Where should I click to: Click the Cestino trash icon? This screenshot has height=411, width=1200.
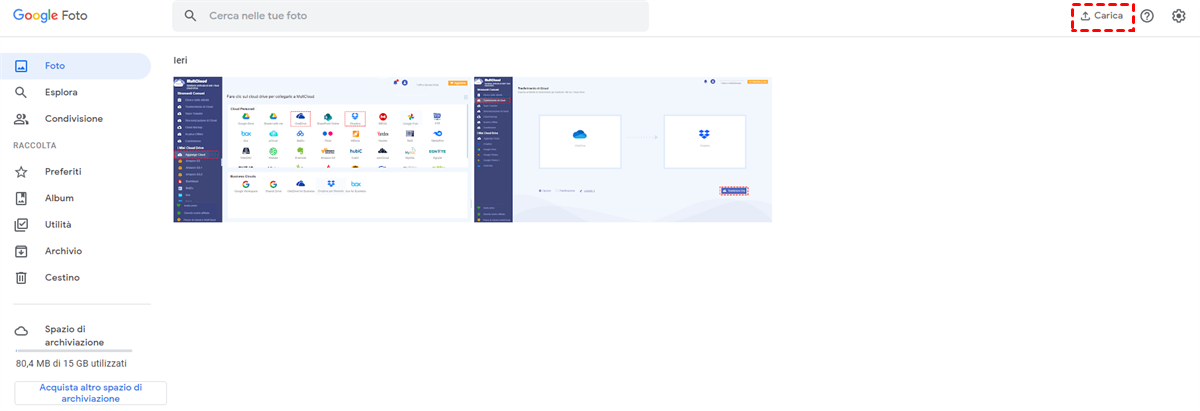(21, 277)
